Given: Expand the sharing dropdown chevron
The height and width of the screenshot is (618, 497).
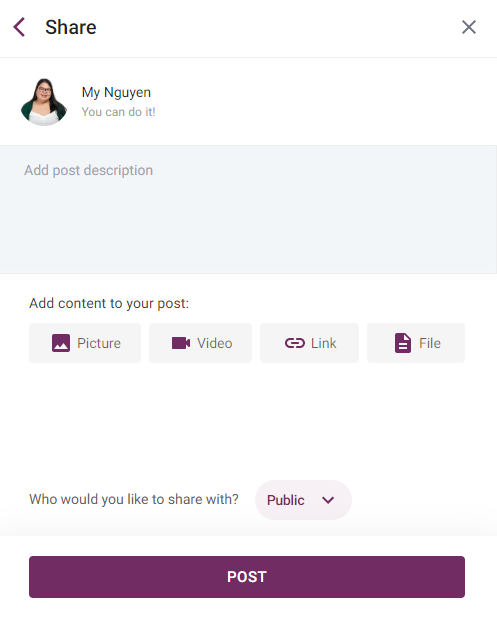Looking at the screenshot, I should click(x=328, y=500).
